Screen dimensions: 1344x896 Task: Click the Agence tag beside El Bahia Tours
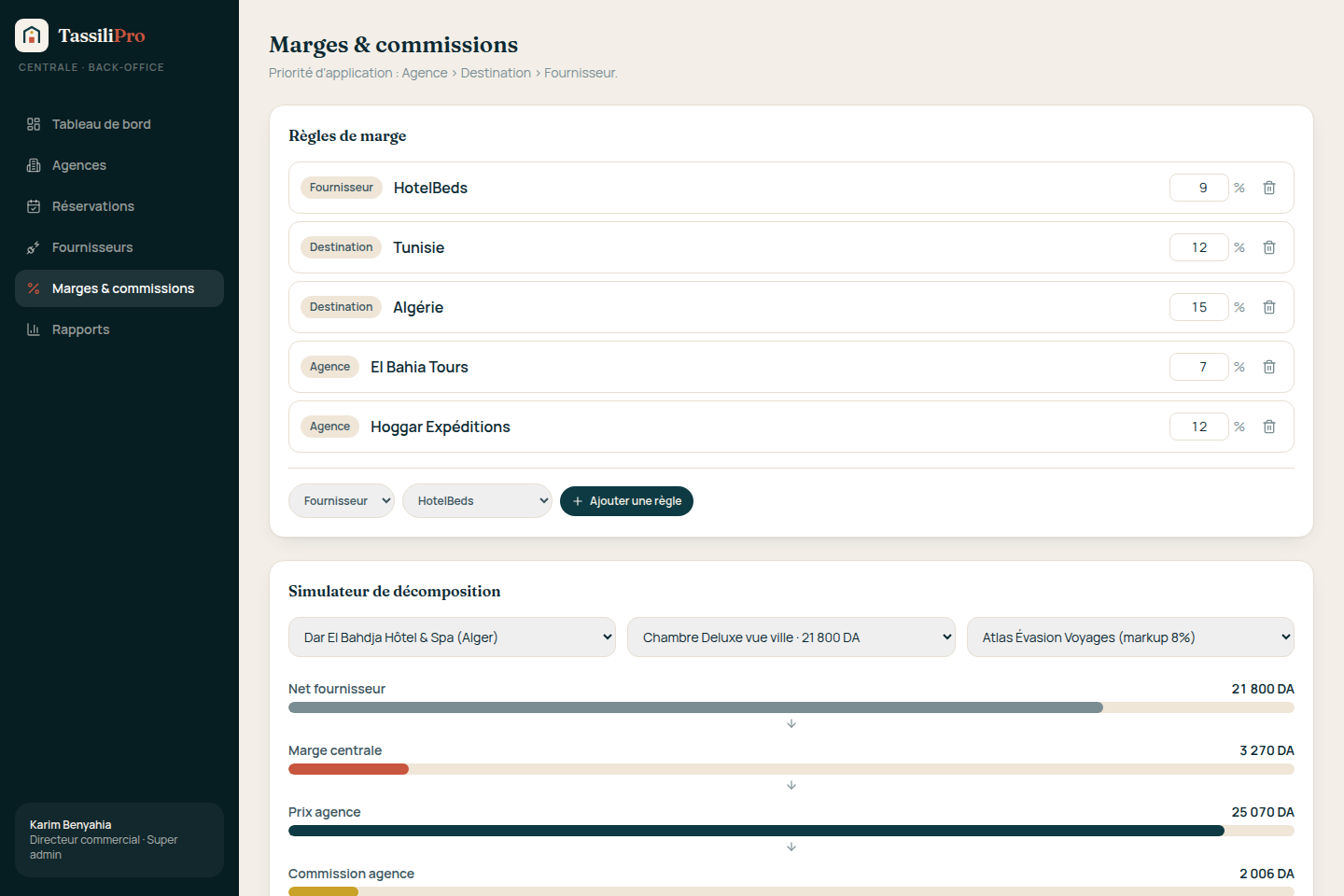pos(329,367)
